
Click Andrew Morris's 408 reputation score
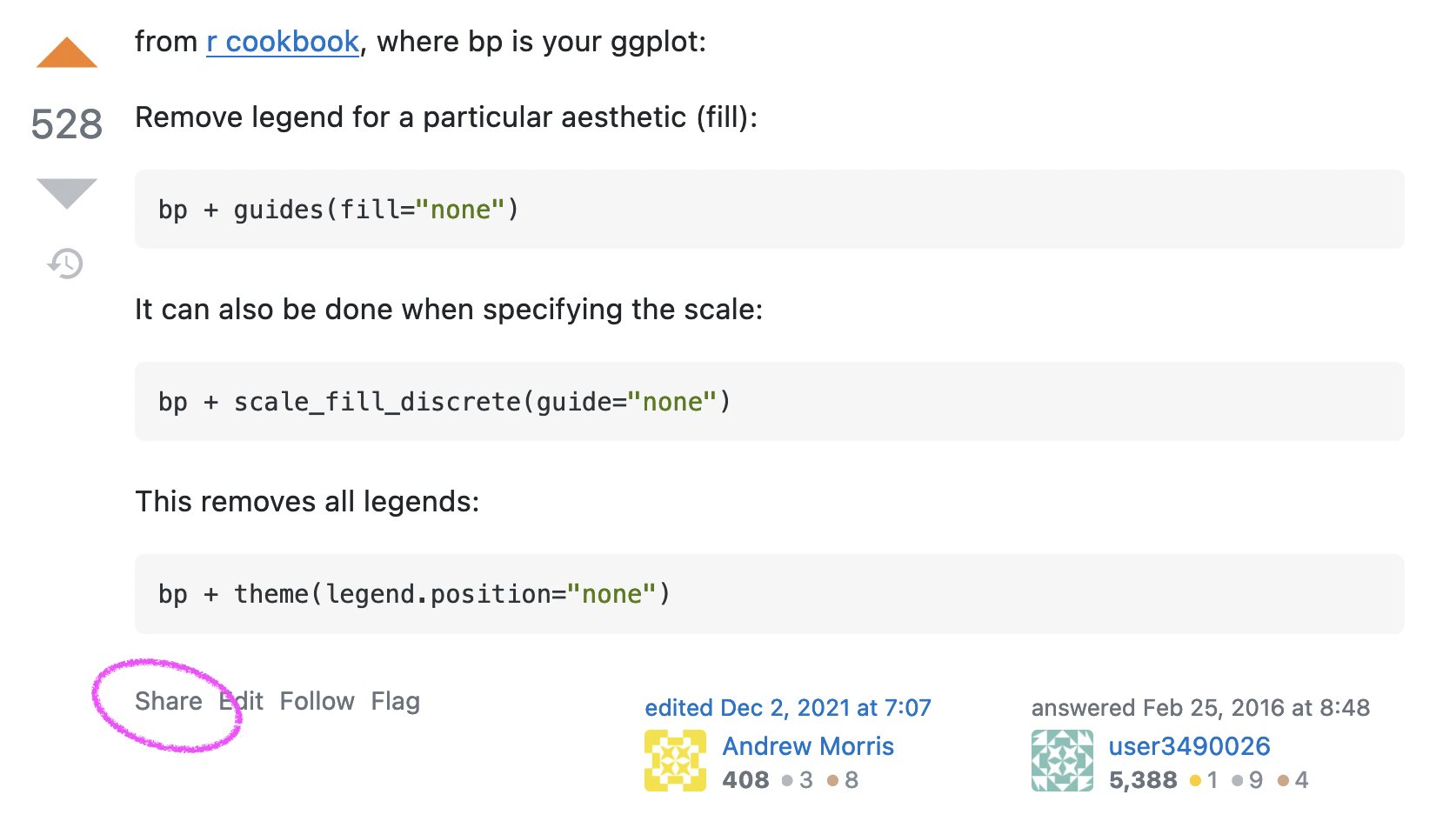click(745, 780)
